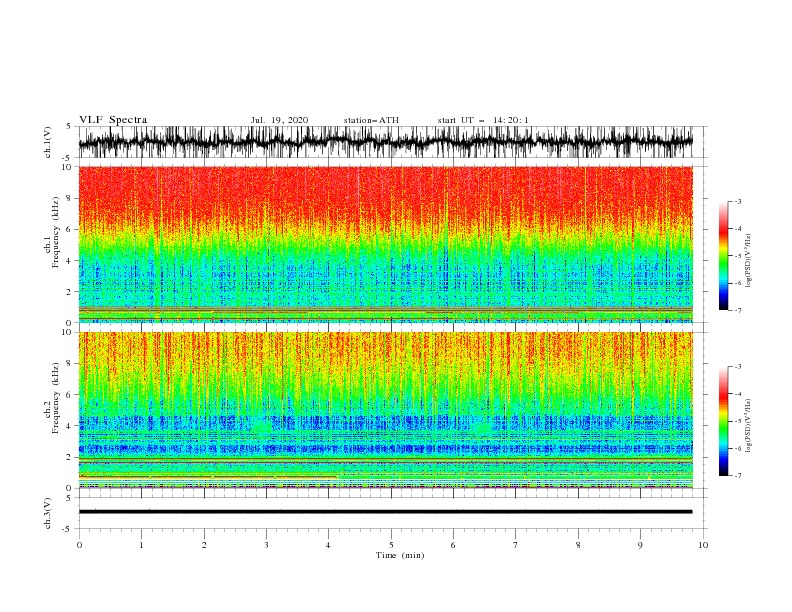Click the 'ch.3(V)' axis label
Screen dimensions: 792x612
[48, 513]
